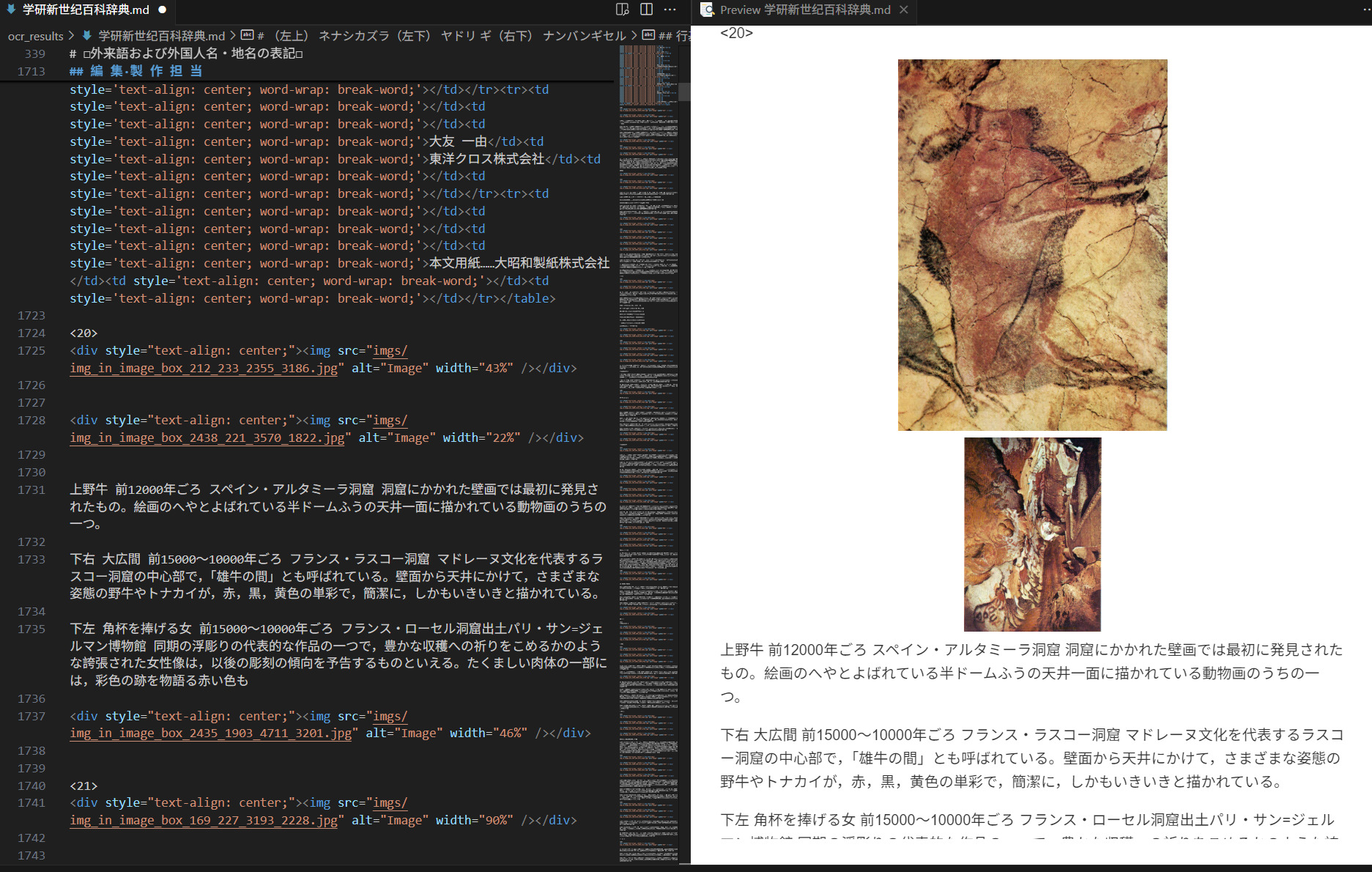Switch to Preview 学研新世纪百科辞典.md tab

click(804, 10)
